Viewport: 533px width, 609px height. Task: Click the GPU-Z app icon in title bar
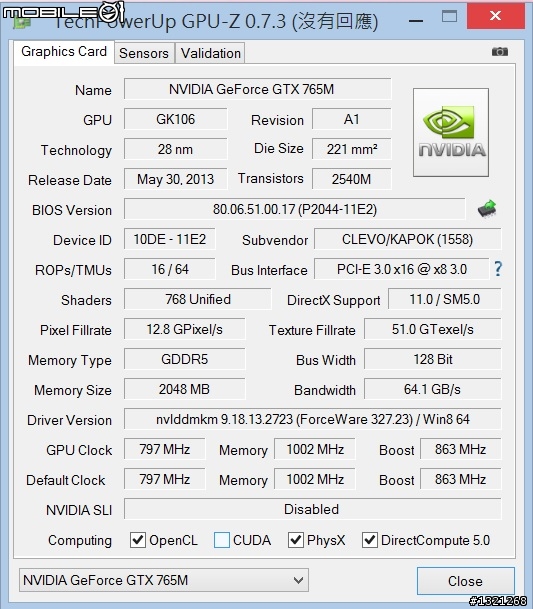coord(21,21)
